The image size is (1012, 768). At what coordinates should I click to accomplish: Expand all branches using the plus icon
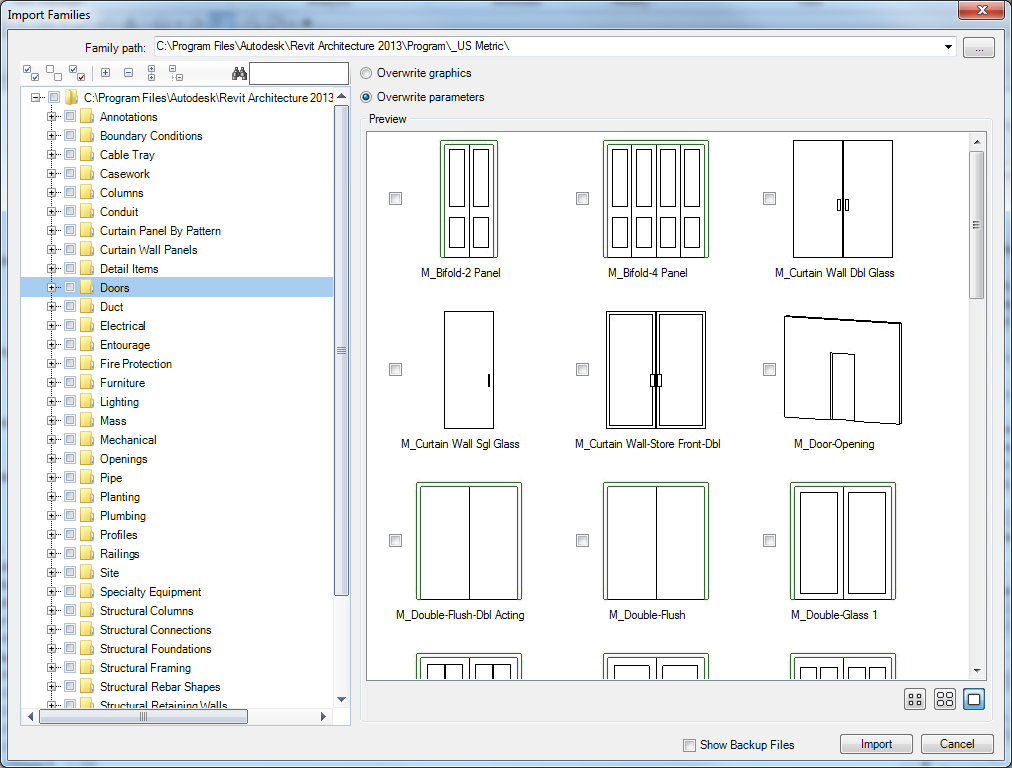coord(105,73)
